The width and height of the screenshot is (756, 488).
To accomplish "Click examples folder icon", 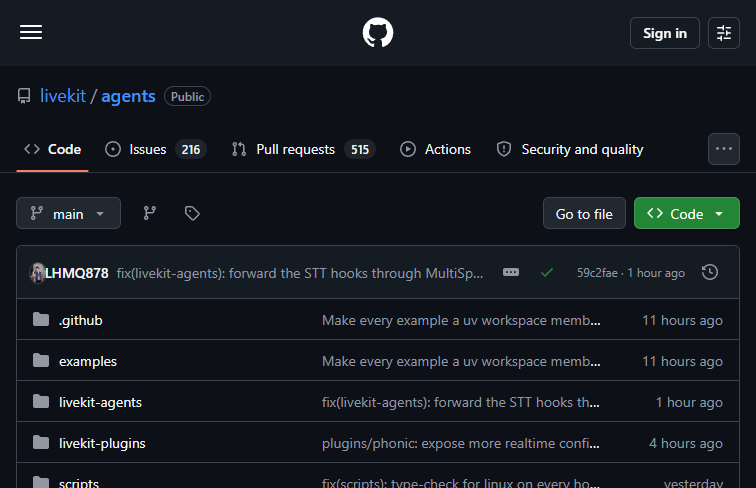I will tap(41, 360).
